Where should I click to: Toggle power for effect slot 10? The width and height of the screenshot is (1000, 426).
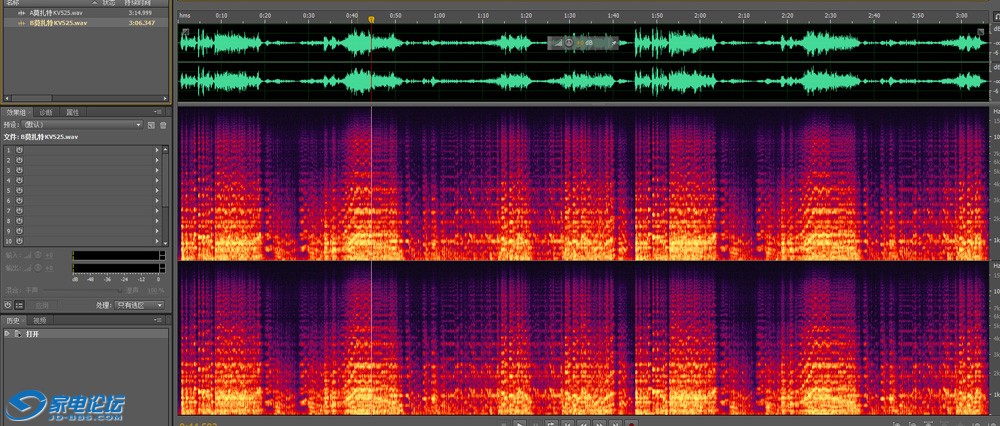(x=19, y=242)
